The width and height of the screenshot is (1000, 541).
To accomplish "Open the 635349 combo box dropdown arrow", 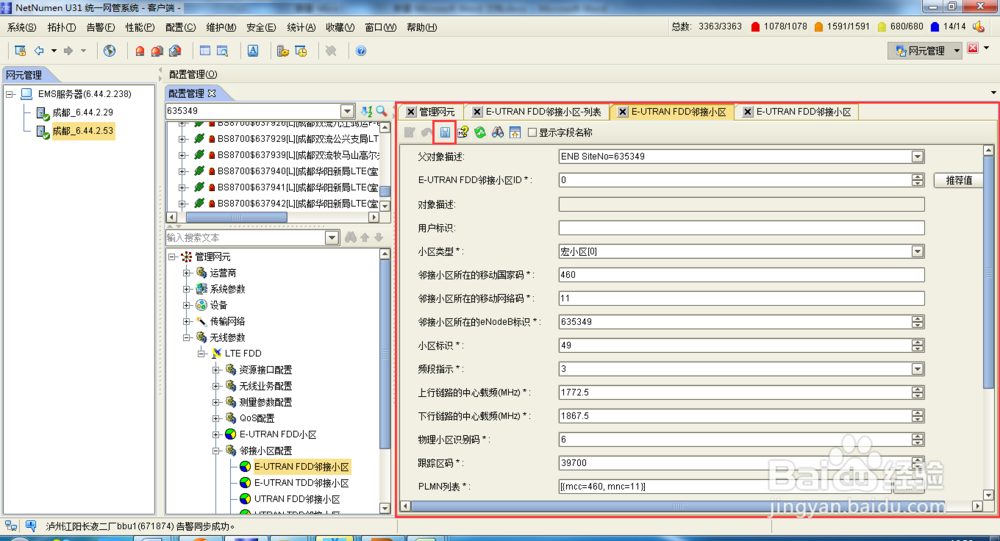I will pyautogui.click(x=347, y=111).
